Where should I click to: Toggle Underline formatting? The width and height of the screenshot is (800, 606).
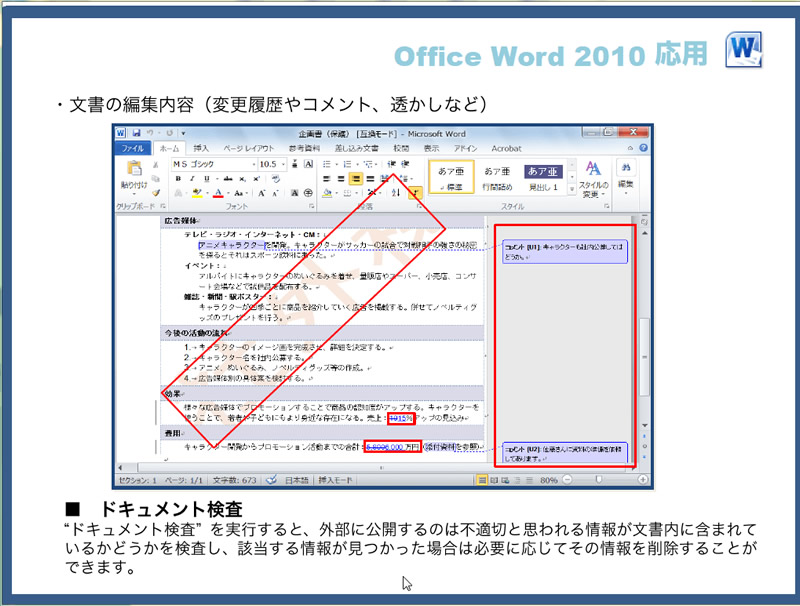(x=206, y=179)
